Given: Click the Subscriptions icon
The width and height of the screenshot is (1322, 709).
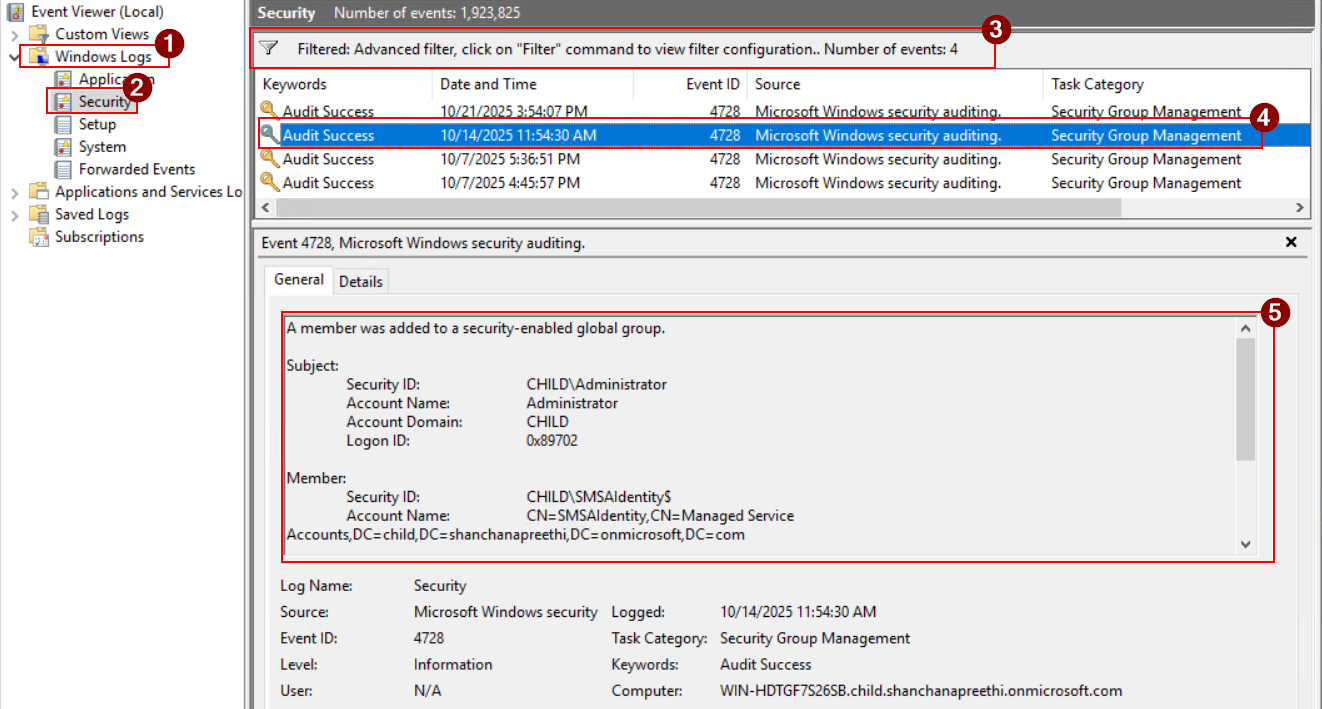Looking at the screenshot, I should 40,236.
